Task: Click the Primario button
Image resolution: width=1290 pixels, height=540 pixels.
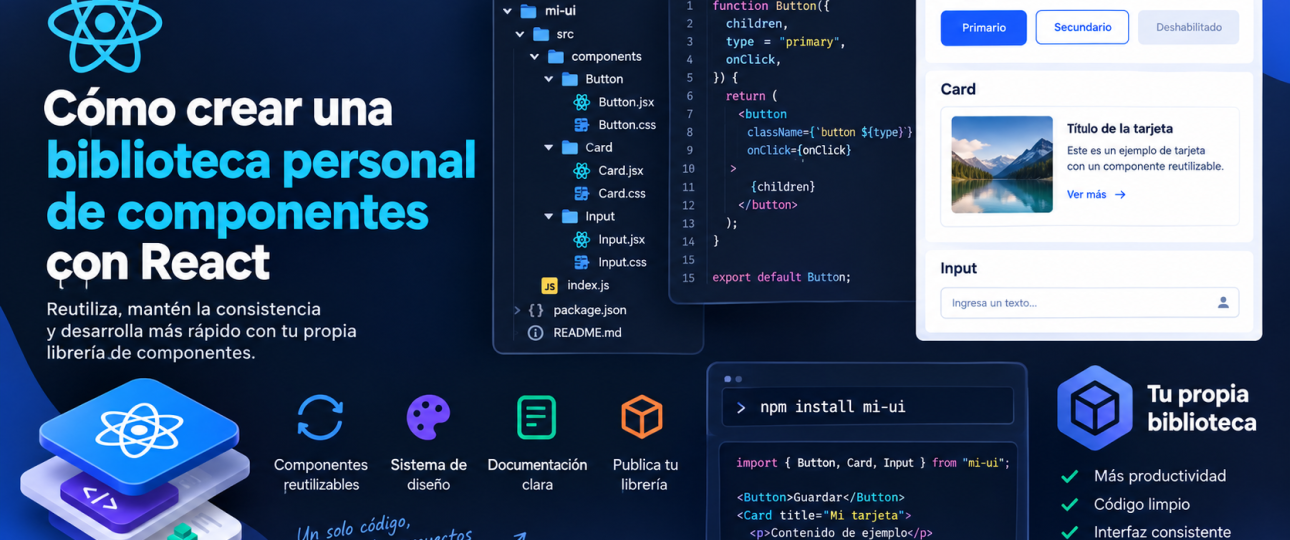Action: coord(984,28)
